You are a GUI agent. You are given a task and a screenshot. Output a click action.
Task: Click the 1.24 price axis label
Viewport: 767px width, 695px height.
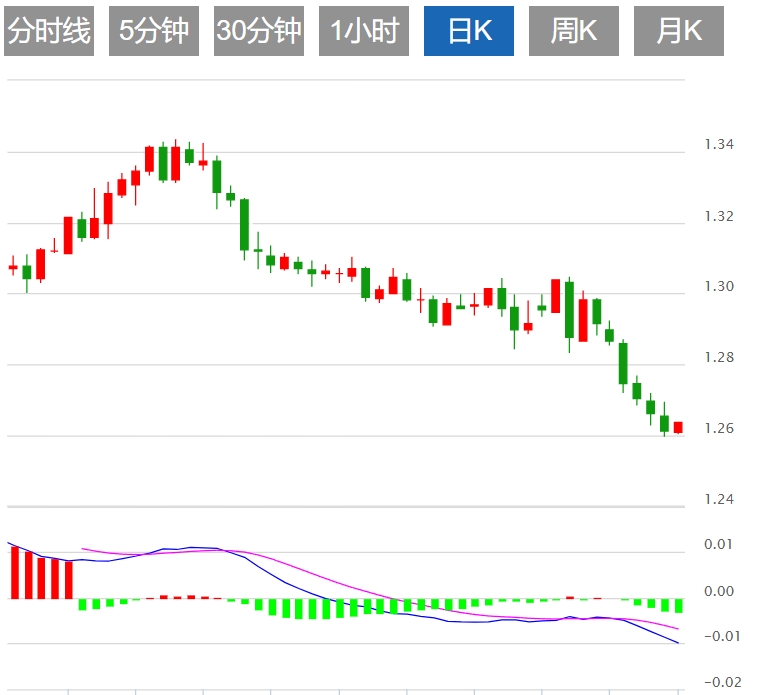click(719, 499)
